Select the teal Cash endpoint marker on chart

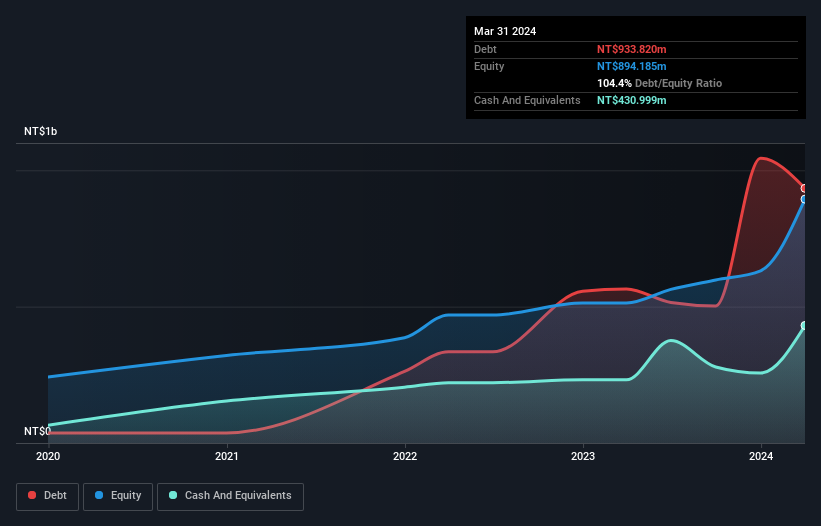click(804, 326)
